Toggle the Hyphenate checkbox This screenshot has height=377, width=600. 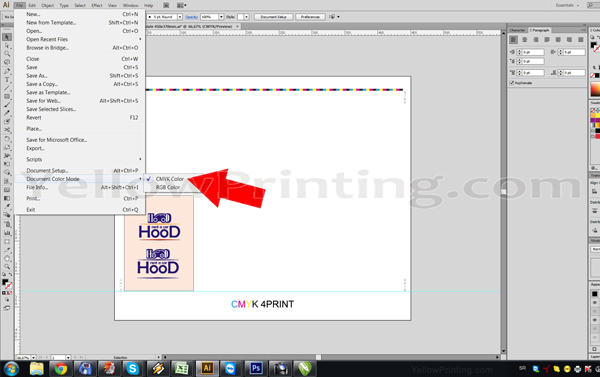coord(512,83)
